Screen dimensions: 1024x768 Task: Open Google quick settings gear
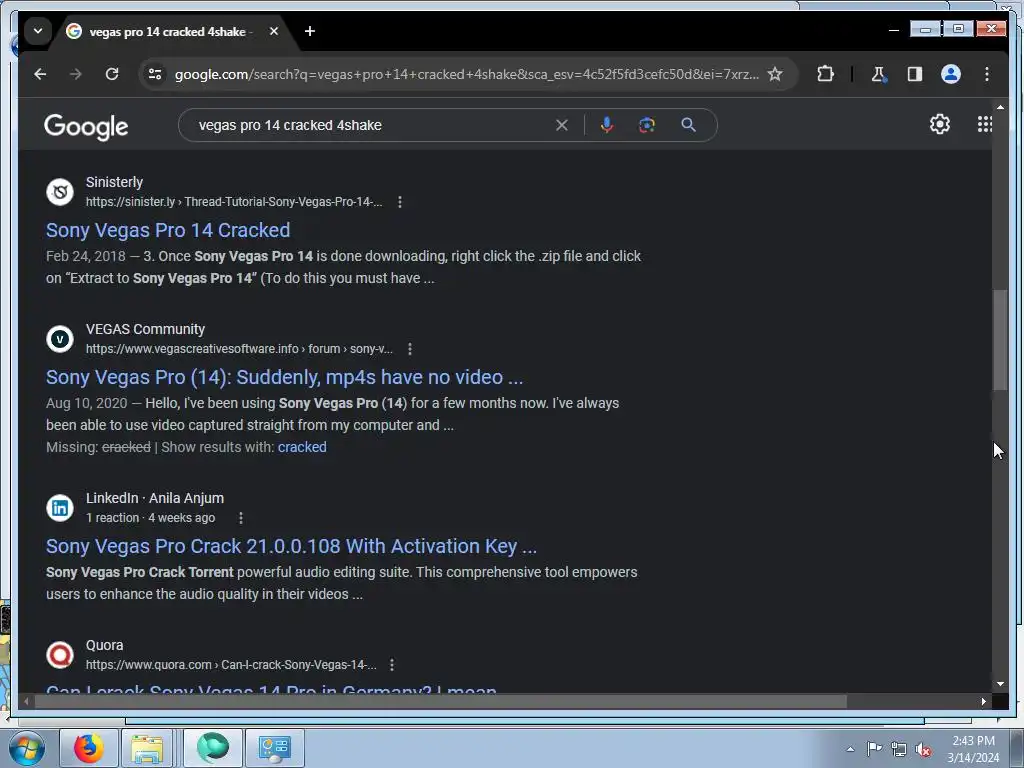939,124
